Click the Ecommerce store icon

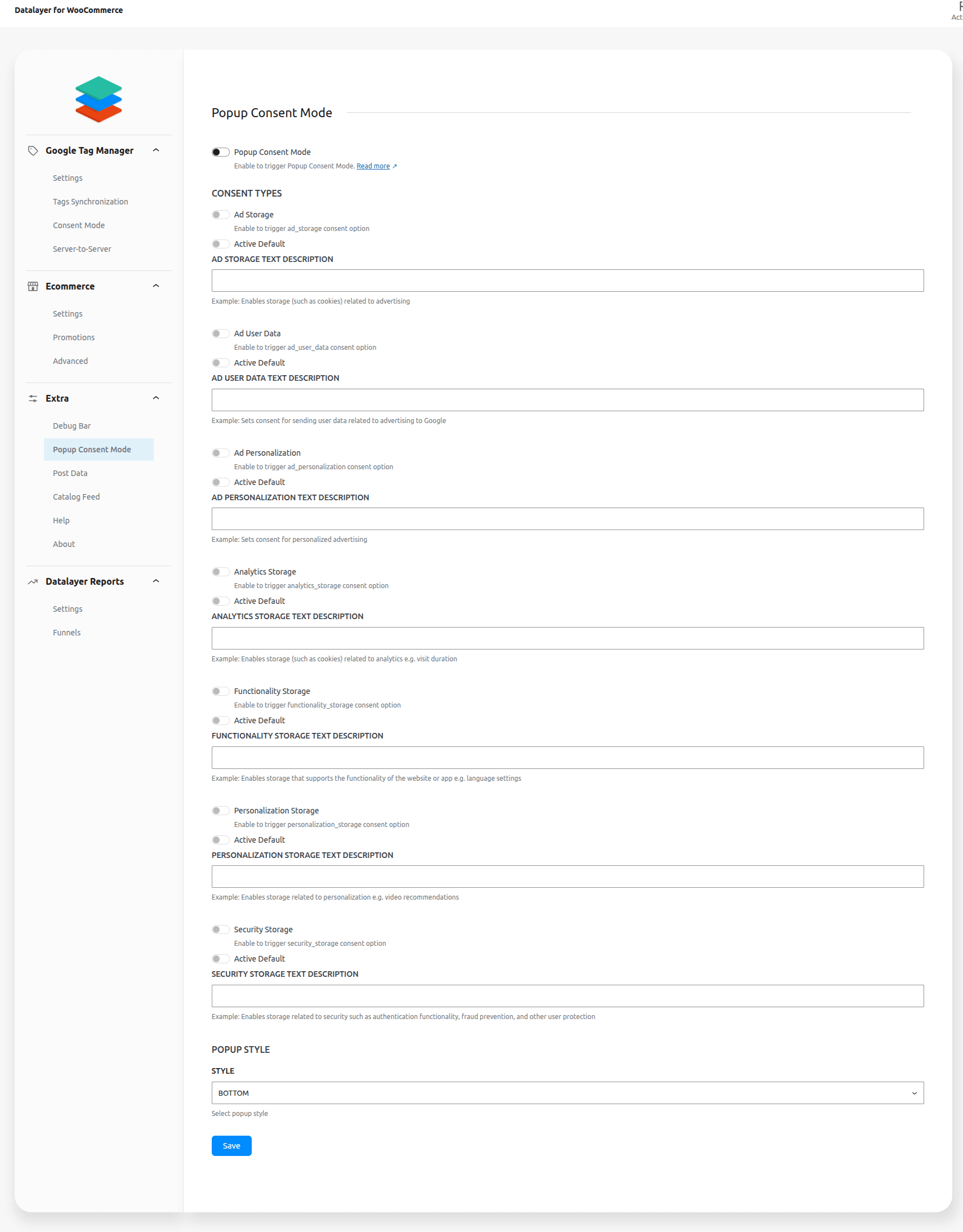point(33,287)
